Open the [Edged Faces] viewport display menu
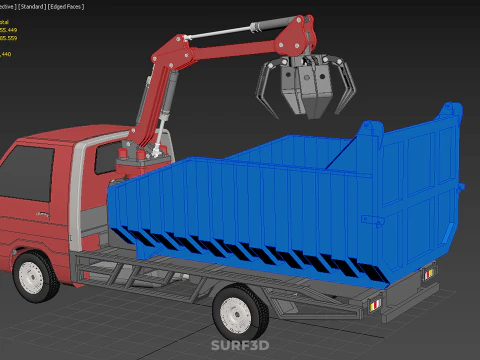This screenshot has width=480, height=360. [66, 7]
